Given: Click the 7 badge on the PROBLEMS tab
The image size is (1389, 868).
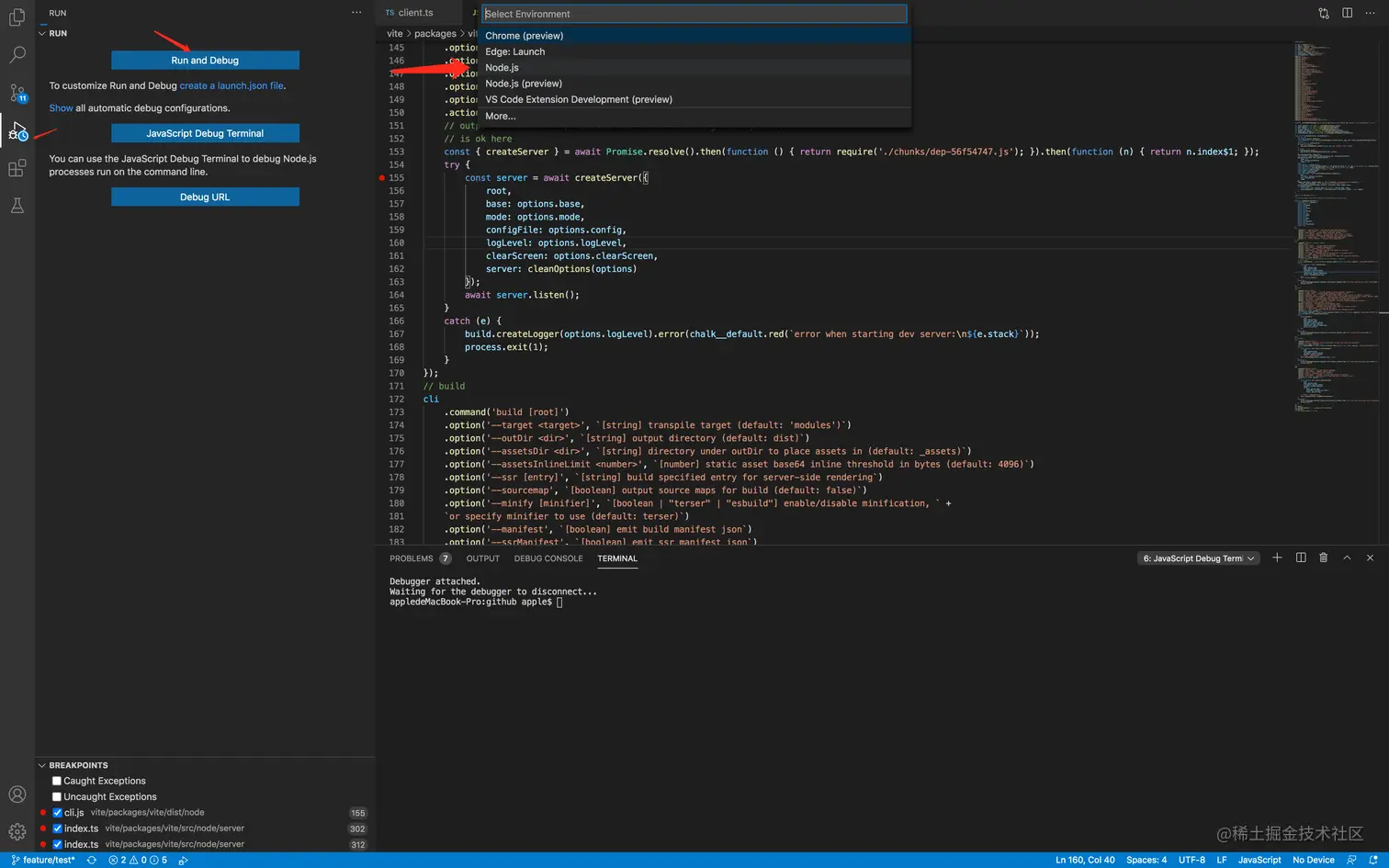Looking at the screenshot, I should point(446,558).
